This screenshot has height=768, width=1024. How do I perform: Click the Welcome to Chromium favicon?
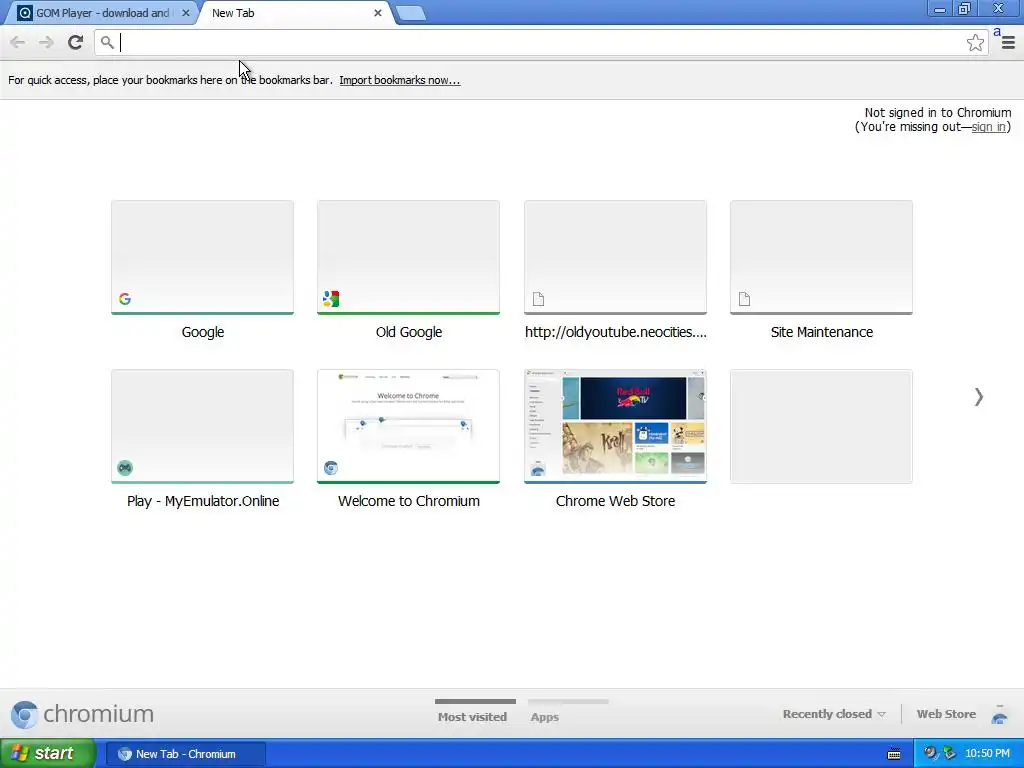[331, 468]
